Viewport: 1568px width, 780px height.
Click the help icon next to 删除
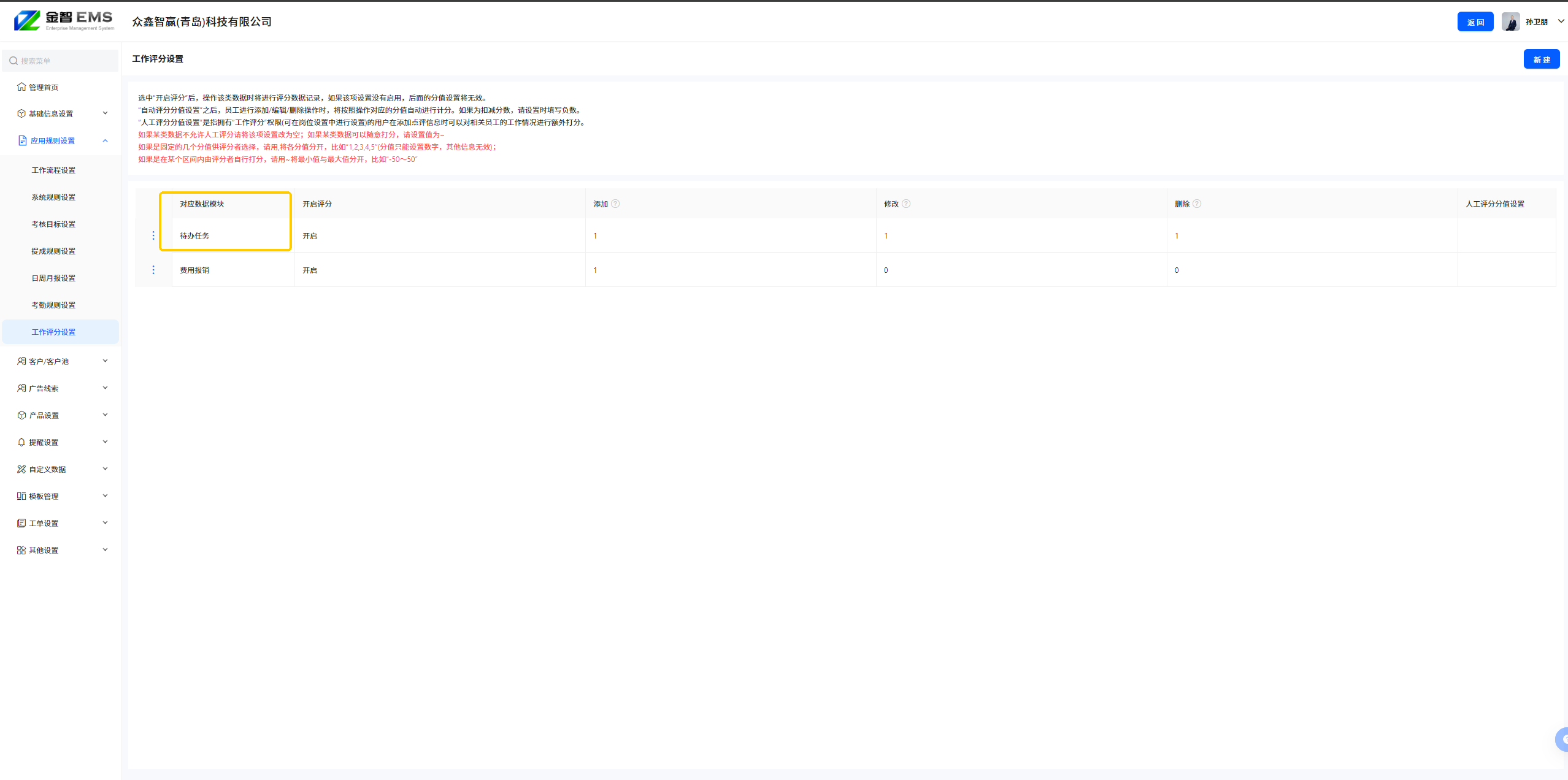pyautogui.click(x=1197, y=204)
